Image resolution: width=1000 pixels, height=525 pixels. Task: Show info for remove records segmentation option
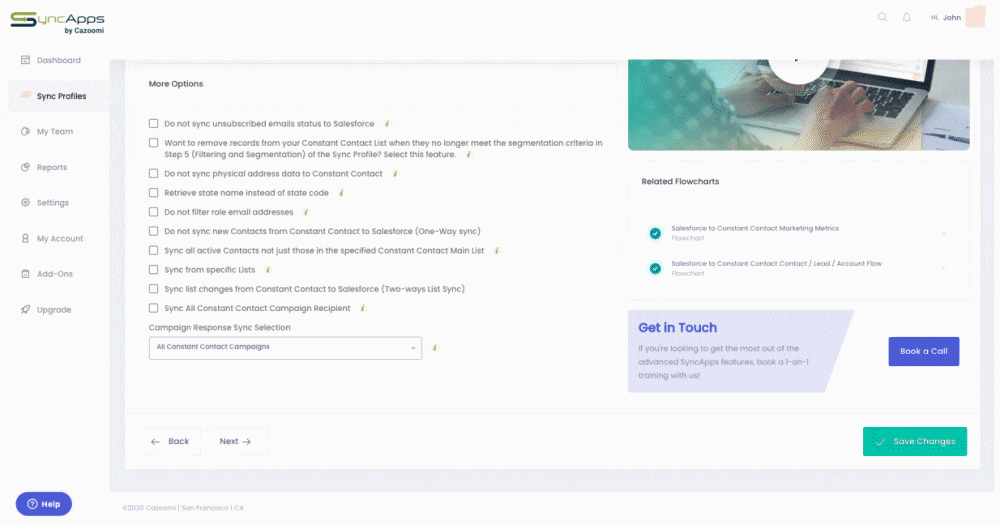point(469,154)
